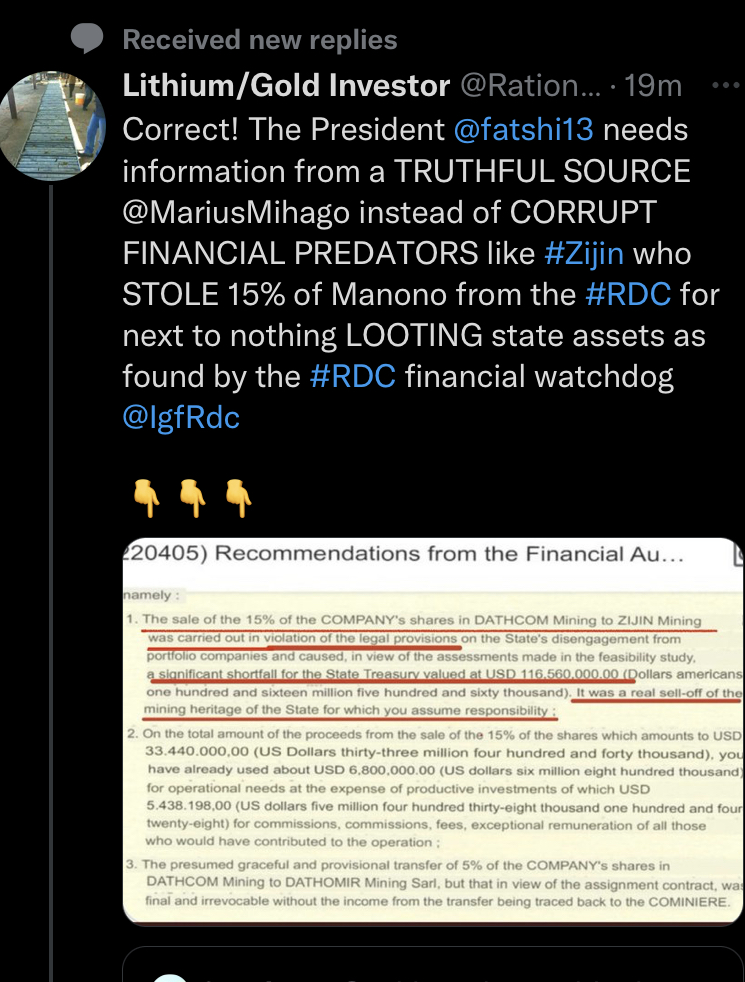The height and width of the screenshot is (982, 745).
Task: Click the Lithium/Gold Investor display name
Action: coord(286,86)
